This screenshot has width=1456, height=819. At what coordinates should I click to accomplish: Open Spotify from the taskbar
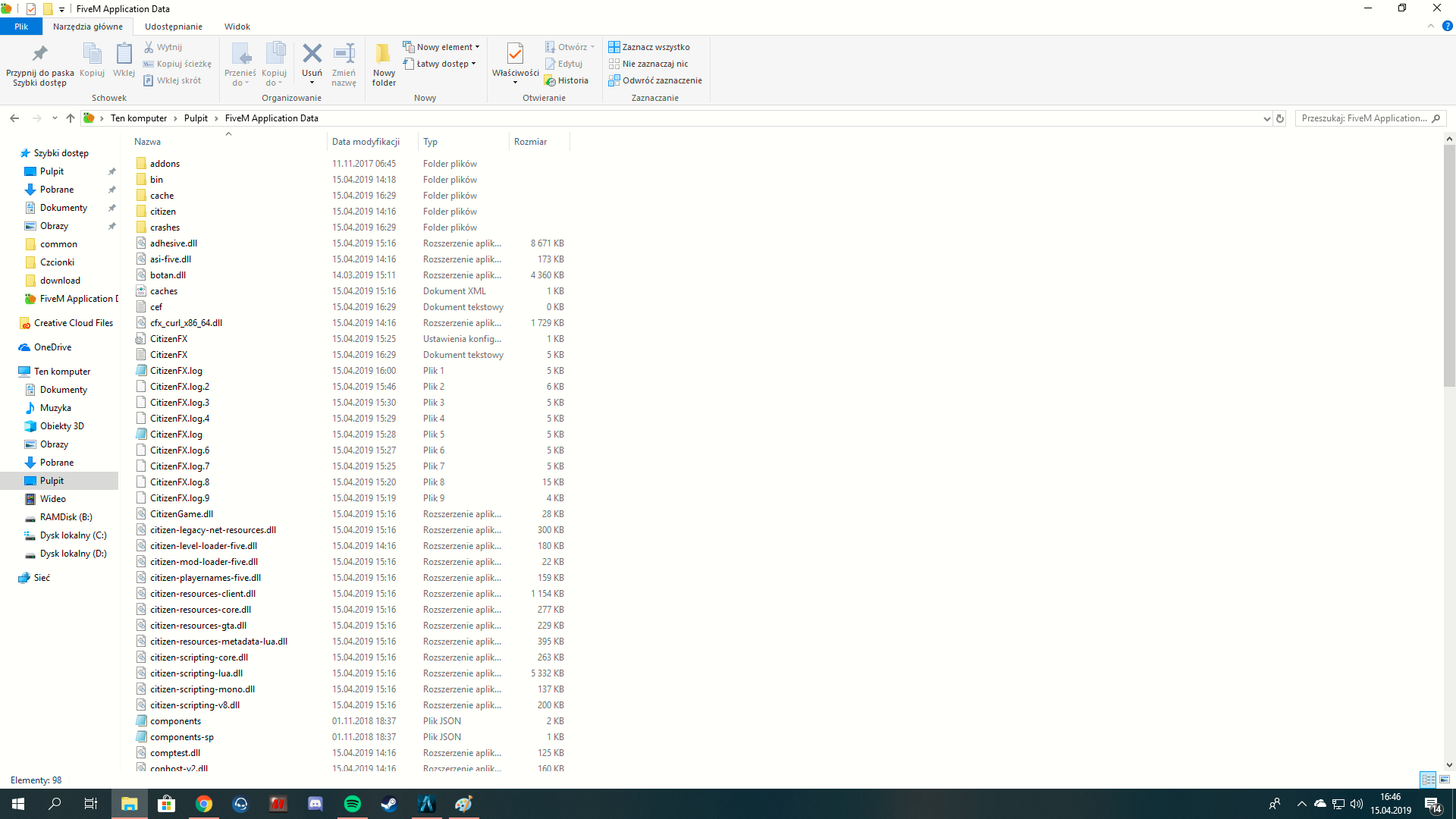click(x=353, y=804)
